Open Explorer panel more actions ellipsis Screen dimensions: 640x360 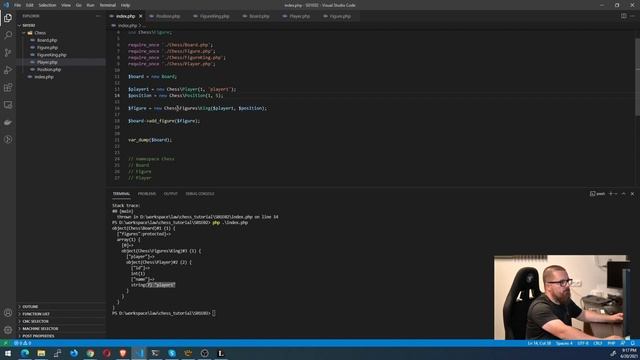click(98, 16)
